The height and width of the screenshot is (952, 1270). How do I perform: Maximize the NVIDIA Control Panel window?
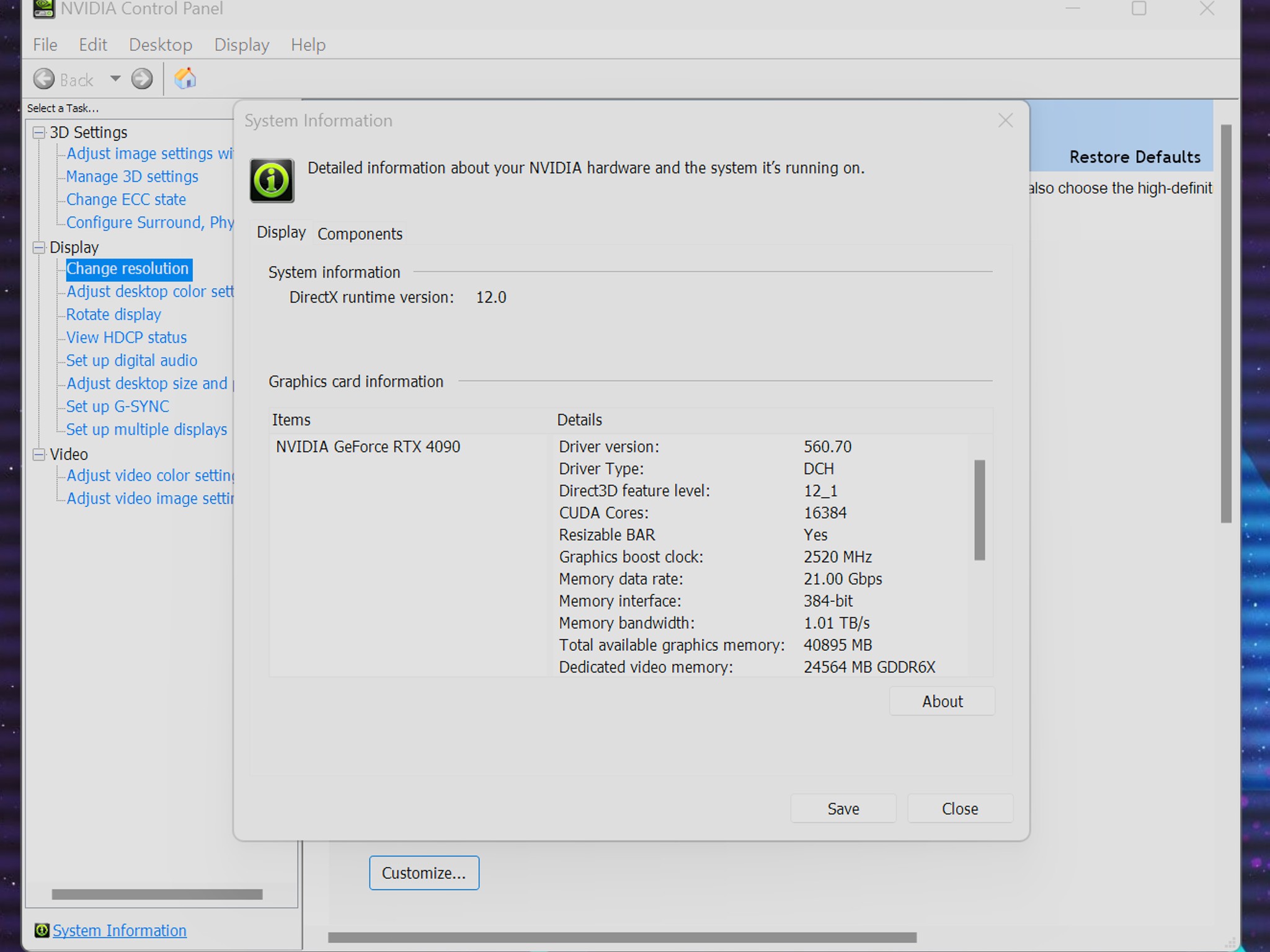tap(1139, 8)
